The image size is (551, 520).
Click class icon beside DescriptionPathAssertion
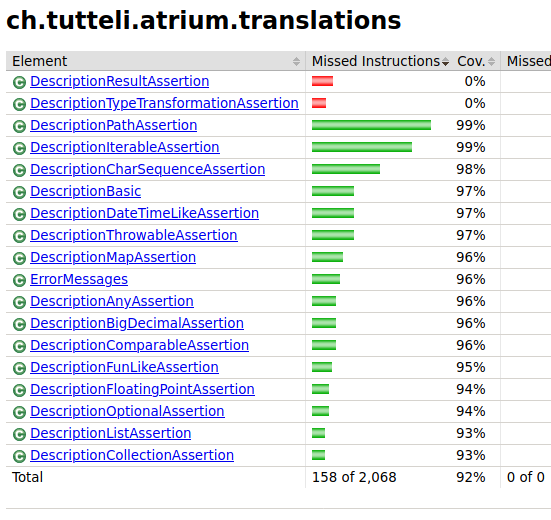tap(19, 126)
